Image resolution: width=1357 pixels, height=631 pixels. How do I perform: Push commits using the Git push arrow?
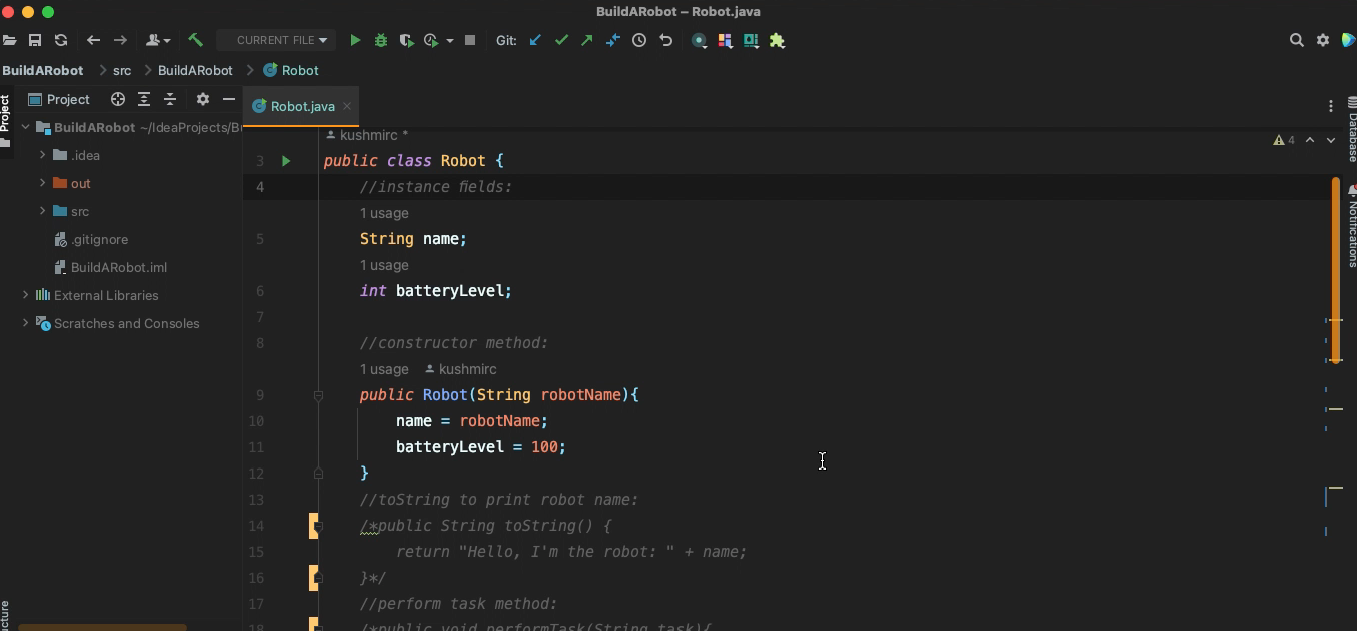click(587, 40)
